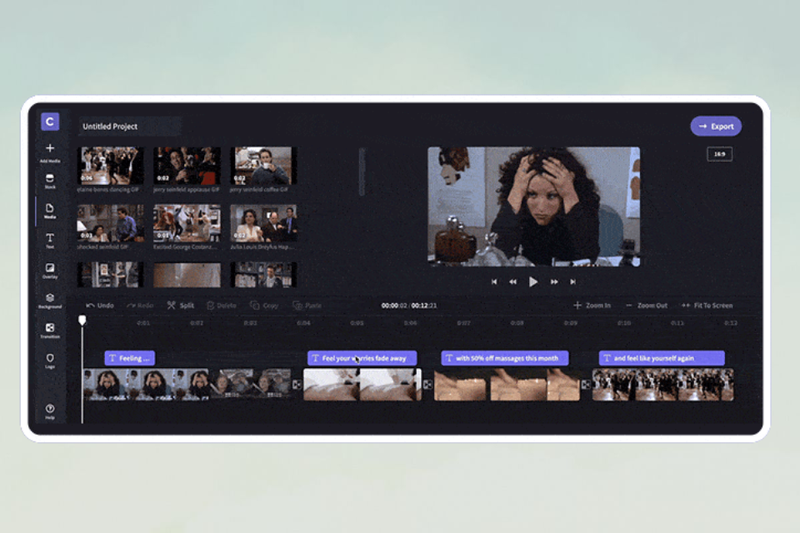Select the white towel massage clip in timeline
This screenshot has height=533, width=800.
(x=362, y=385)
